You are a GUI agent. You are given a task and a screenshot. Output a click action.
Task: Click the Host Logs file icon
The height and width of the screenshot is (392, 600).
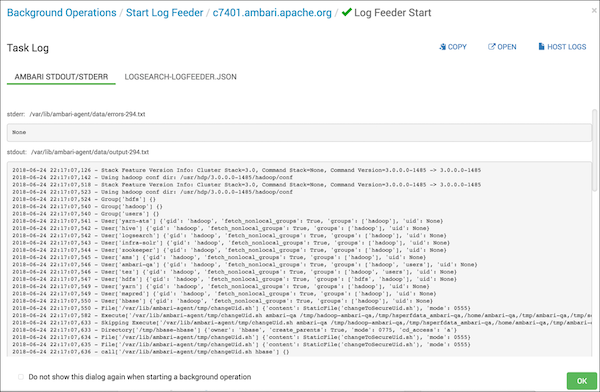tap(541, 47)
